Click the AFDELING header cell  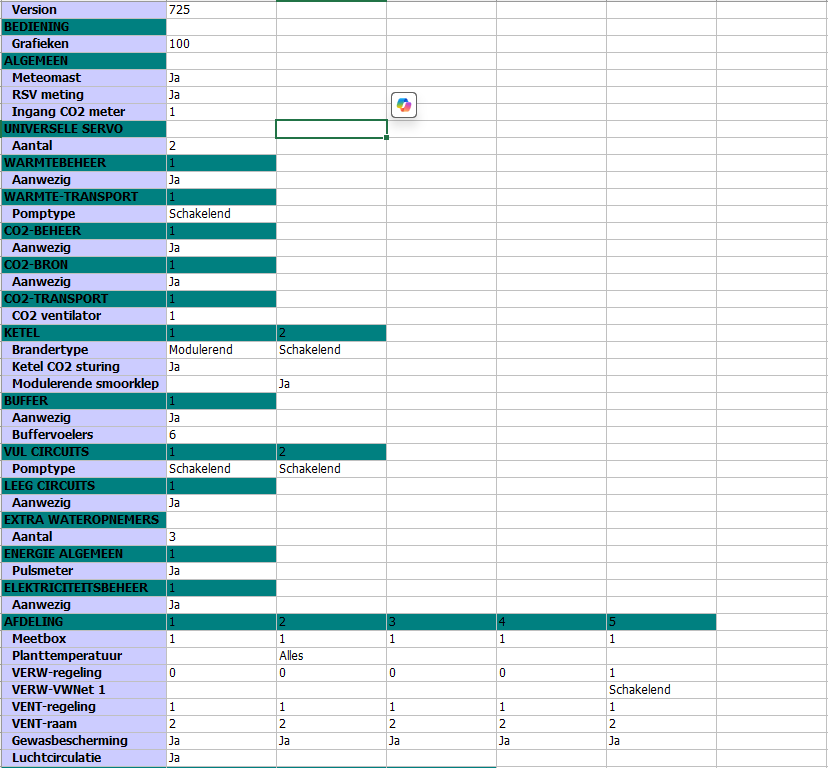(84, 622)
